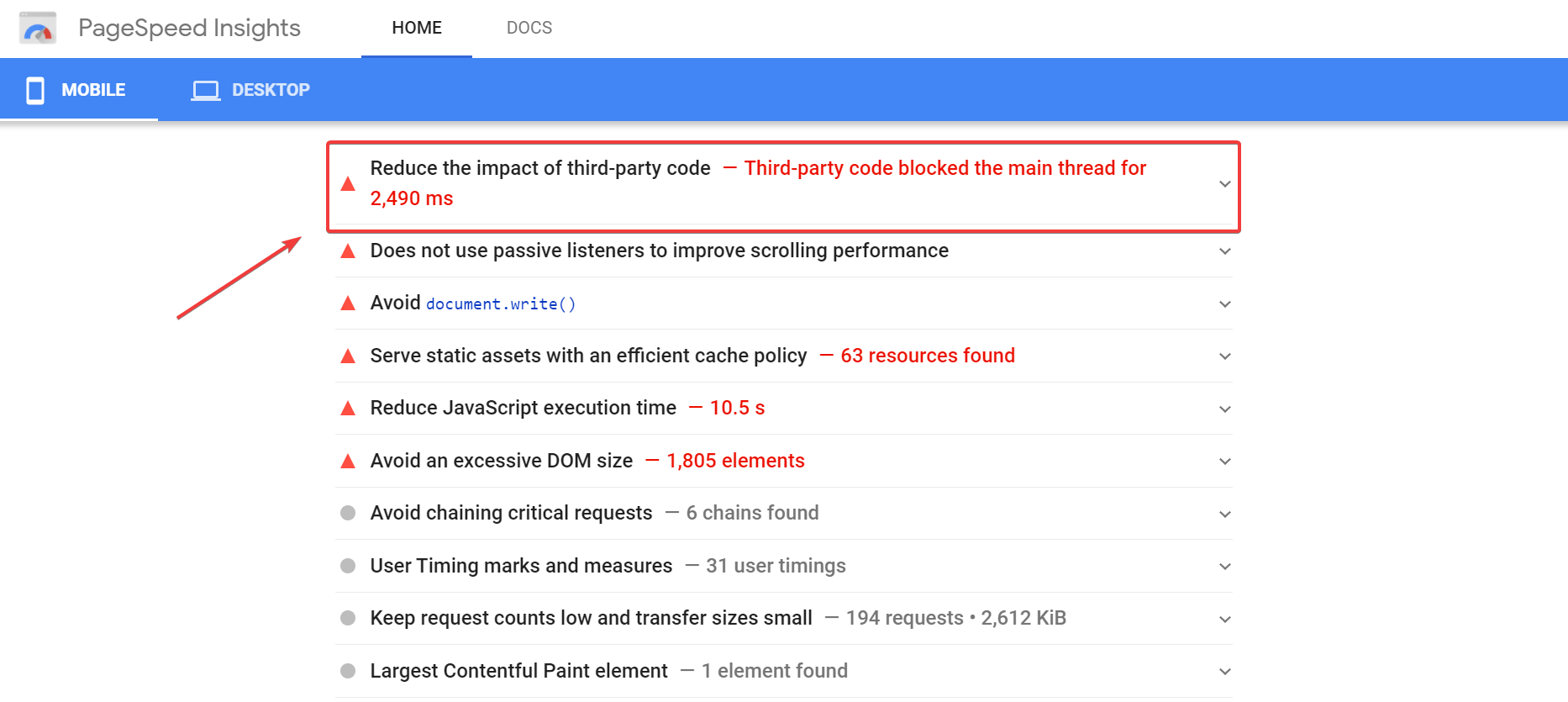Click gray circle beside Avoid chaining critical requests
This screenshot has height=702, width=1568.
tap(348, 513)
